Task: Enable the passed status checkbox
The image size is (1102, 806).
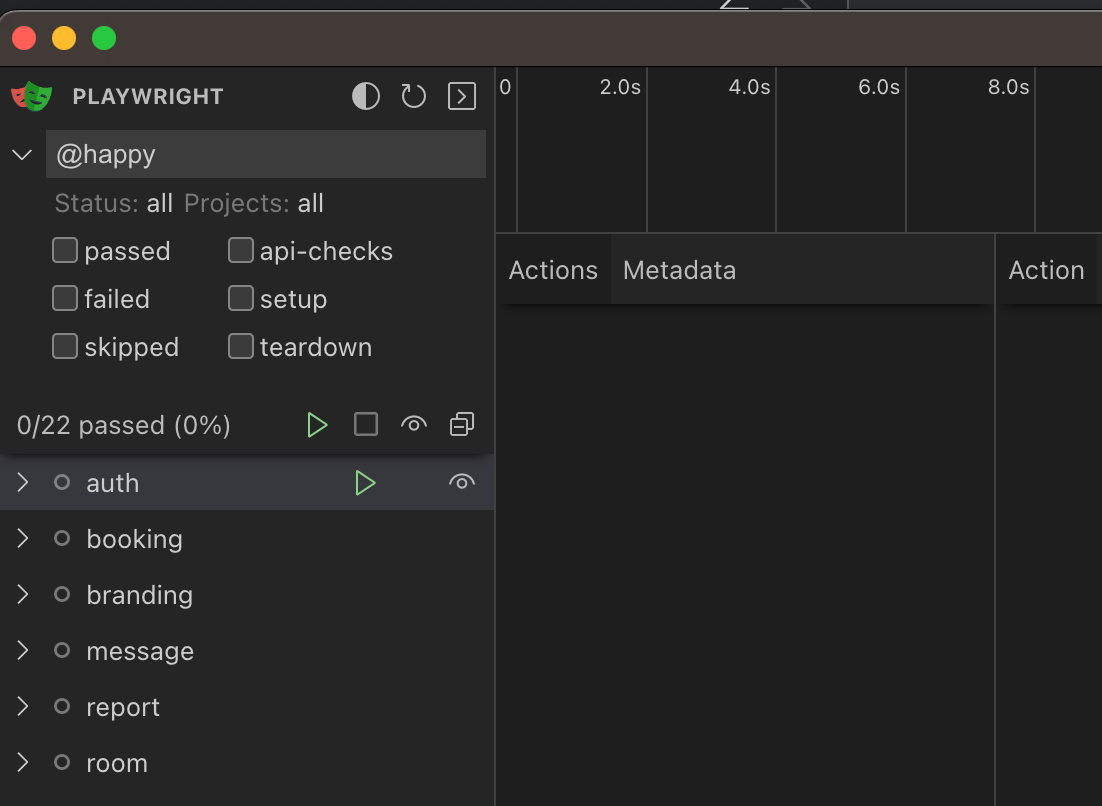Action: [65, 250]
